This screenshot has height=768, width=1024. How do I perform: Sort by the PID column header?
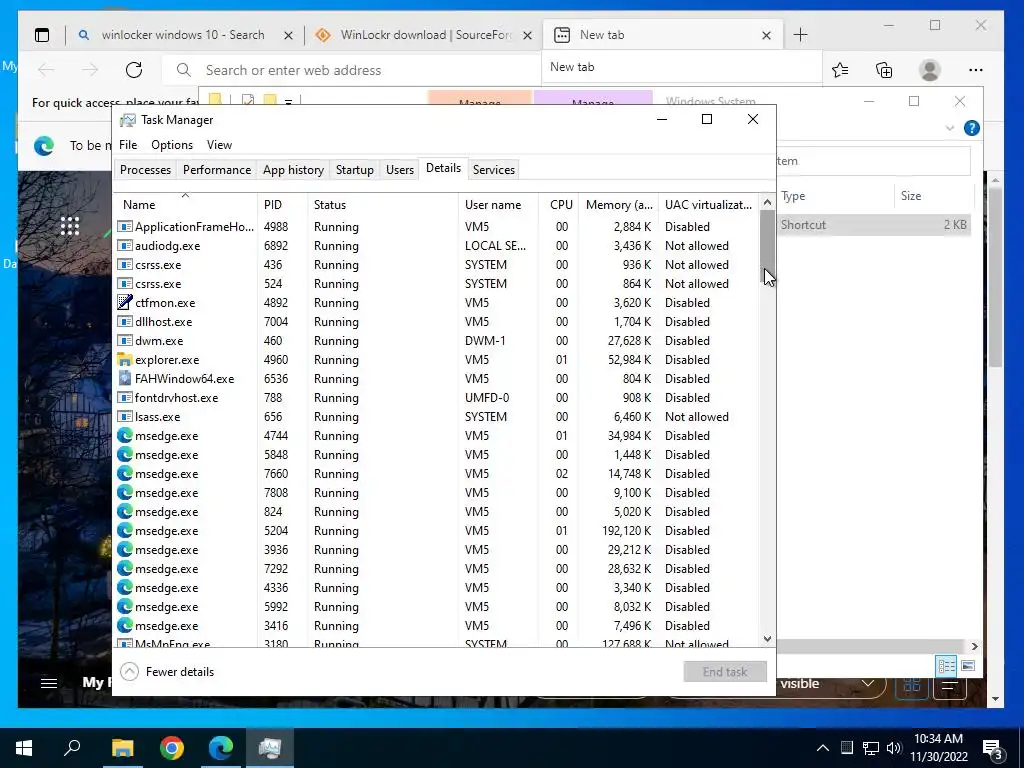click(x=282, y=204)
